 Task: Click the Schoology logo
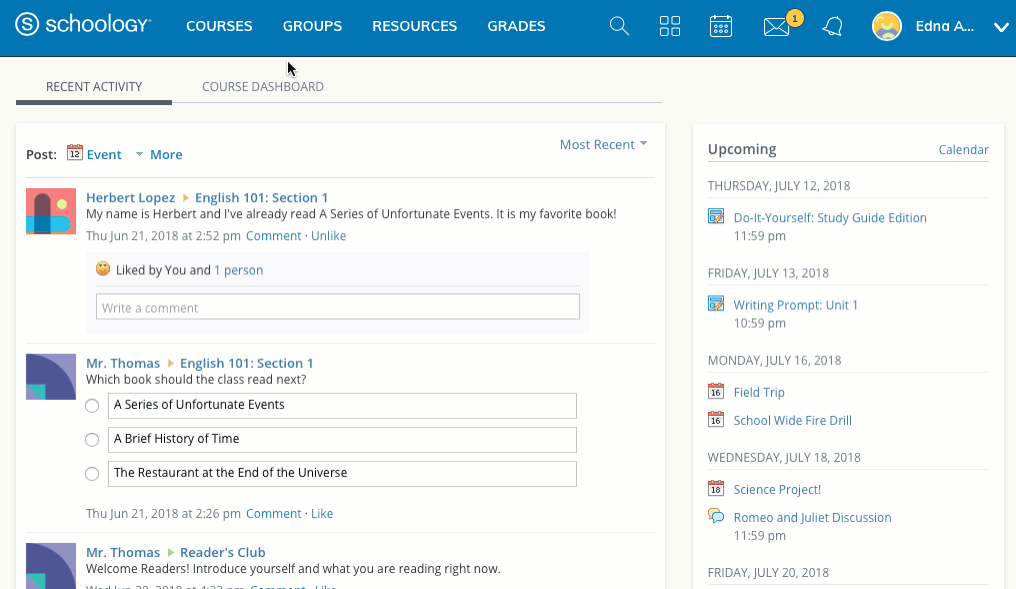click(84, 27)
